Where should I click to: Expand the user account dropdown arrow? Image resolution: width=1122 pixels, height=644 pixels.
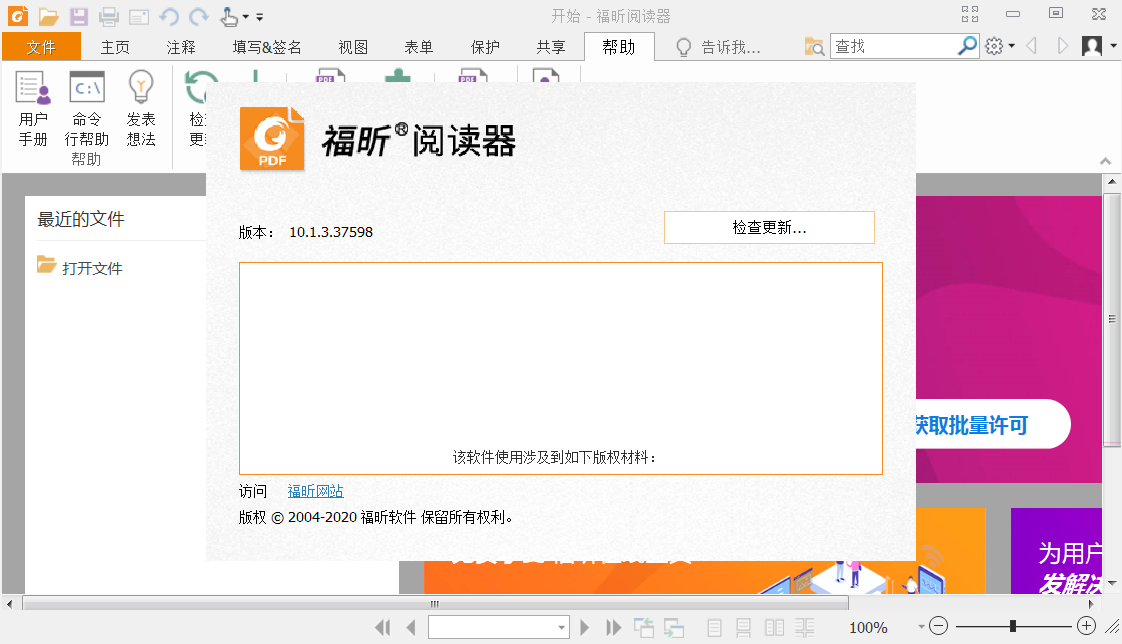tap(1113, 47)
